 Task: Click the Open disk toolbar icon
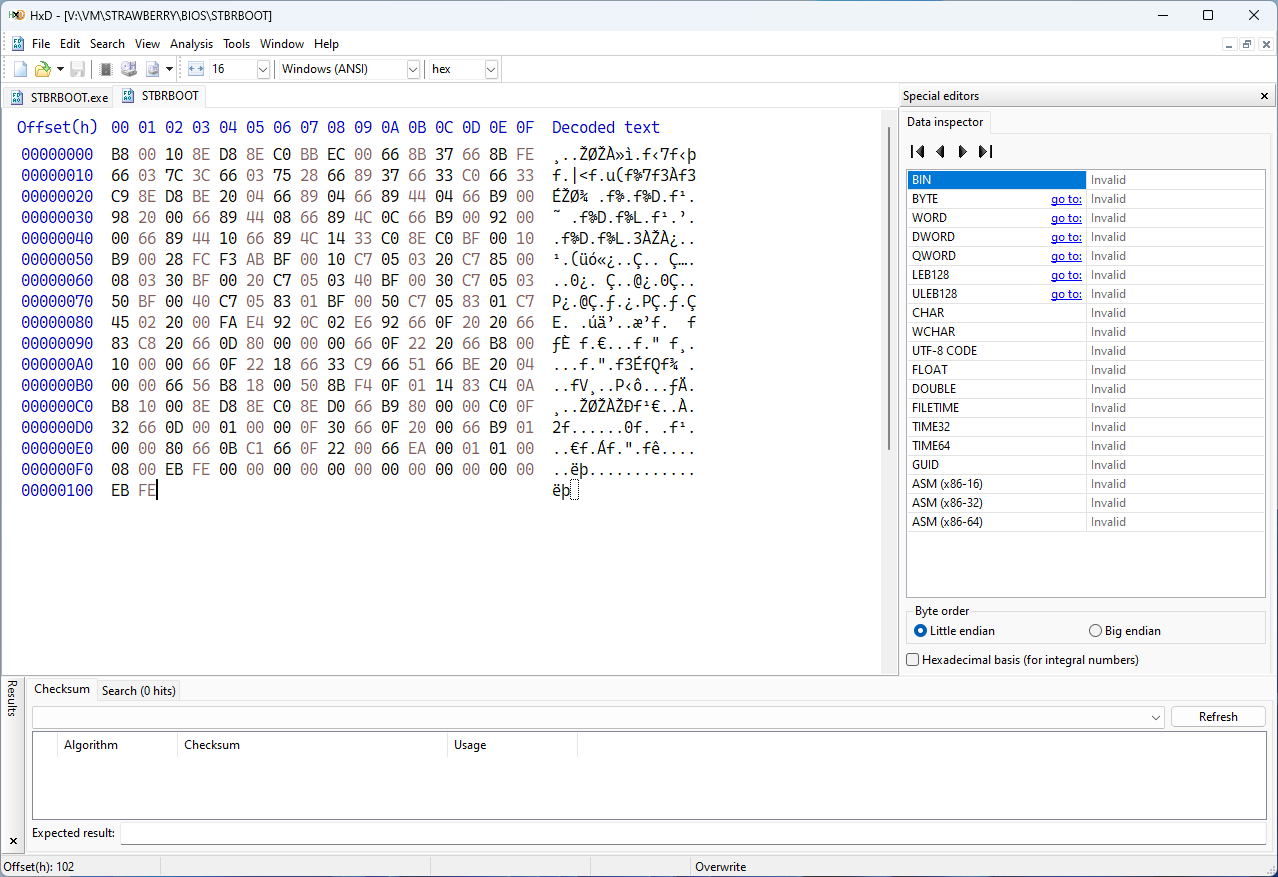[129, 69]
